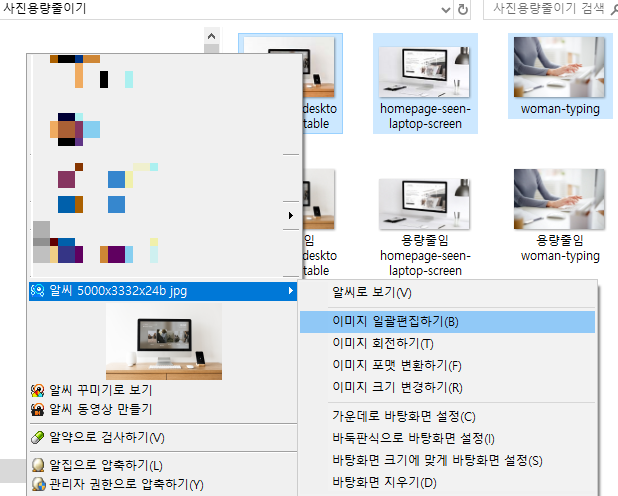The width and height of the screenshot is (618, 496).
Task: Click the desk monitor preview image in the context menu
Action: coord(164,341)
